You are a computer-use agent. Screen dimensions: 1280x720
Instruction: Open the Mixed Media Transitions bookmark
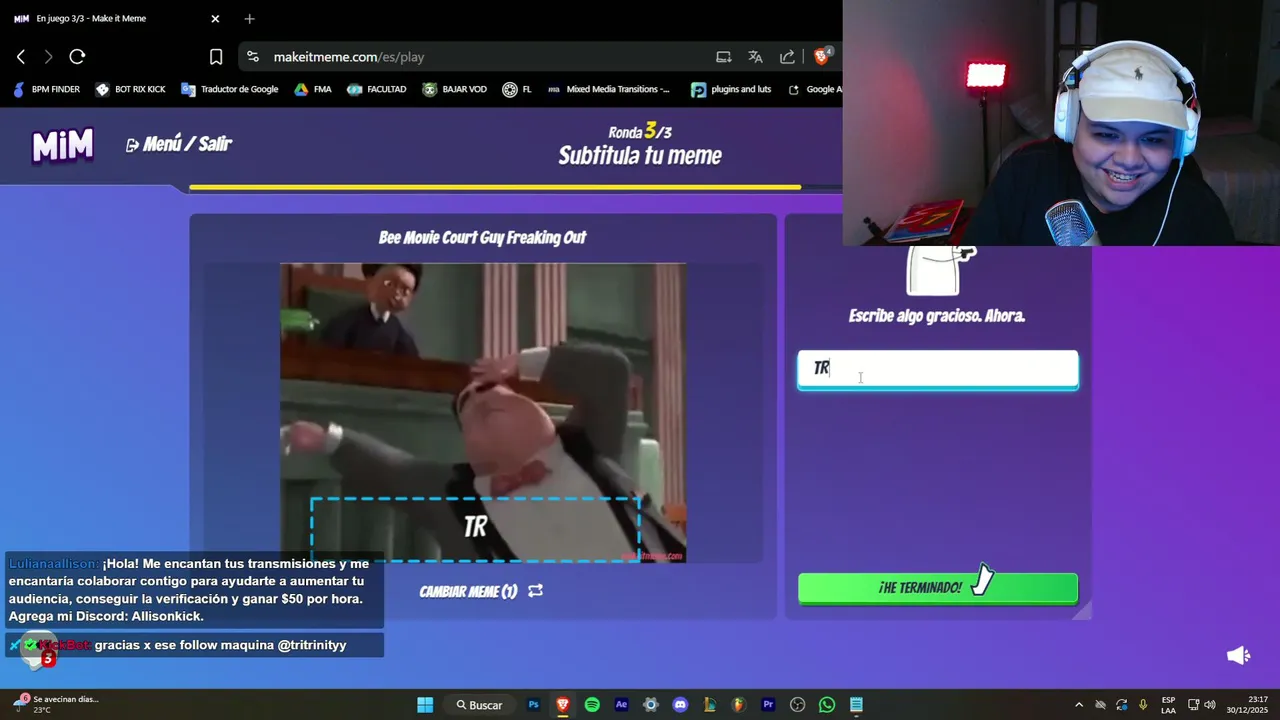point(608,89)
